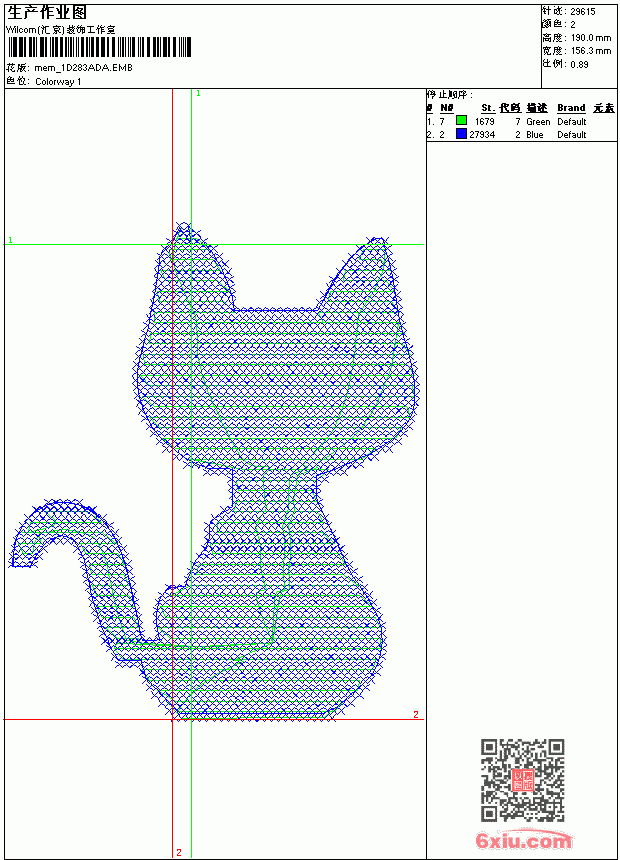
Task: Click the height value 190.0 mm
Action: pyautogui.click(x=591, y=38)
